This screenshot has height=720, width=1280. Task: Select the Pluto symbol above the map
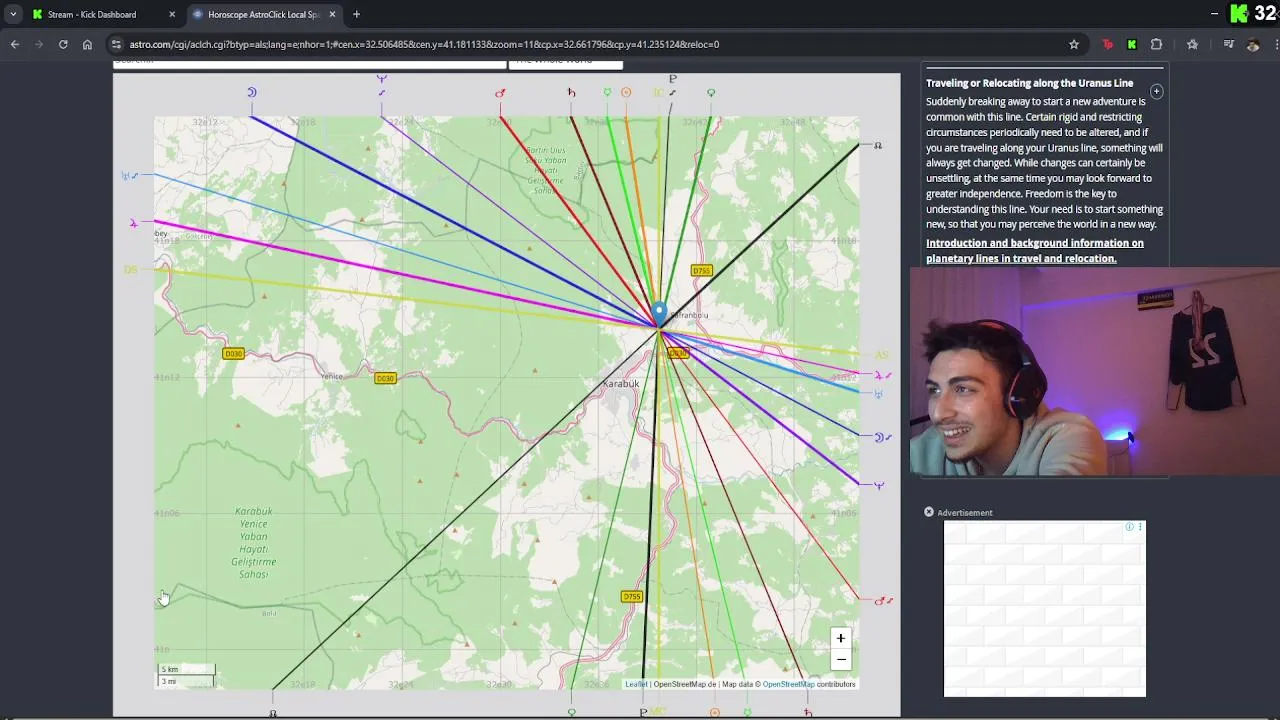pyautogui.click(x=672, y=81)
